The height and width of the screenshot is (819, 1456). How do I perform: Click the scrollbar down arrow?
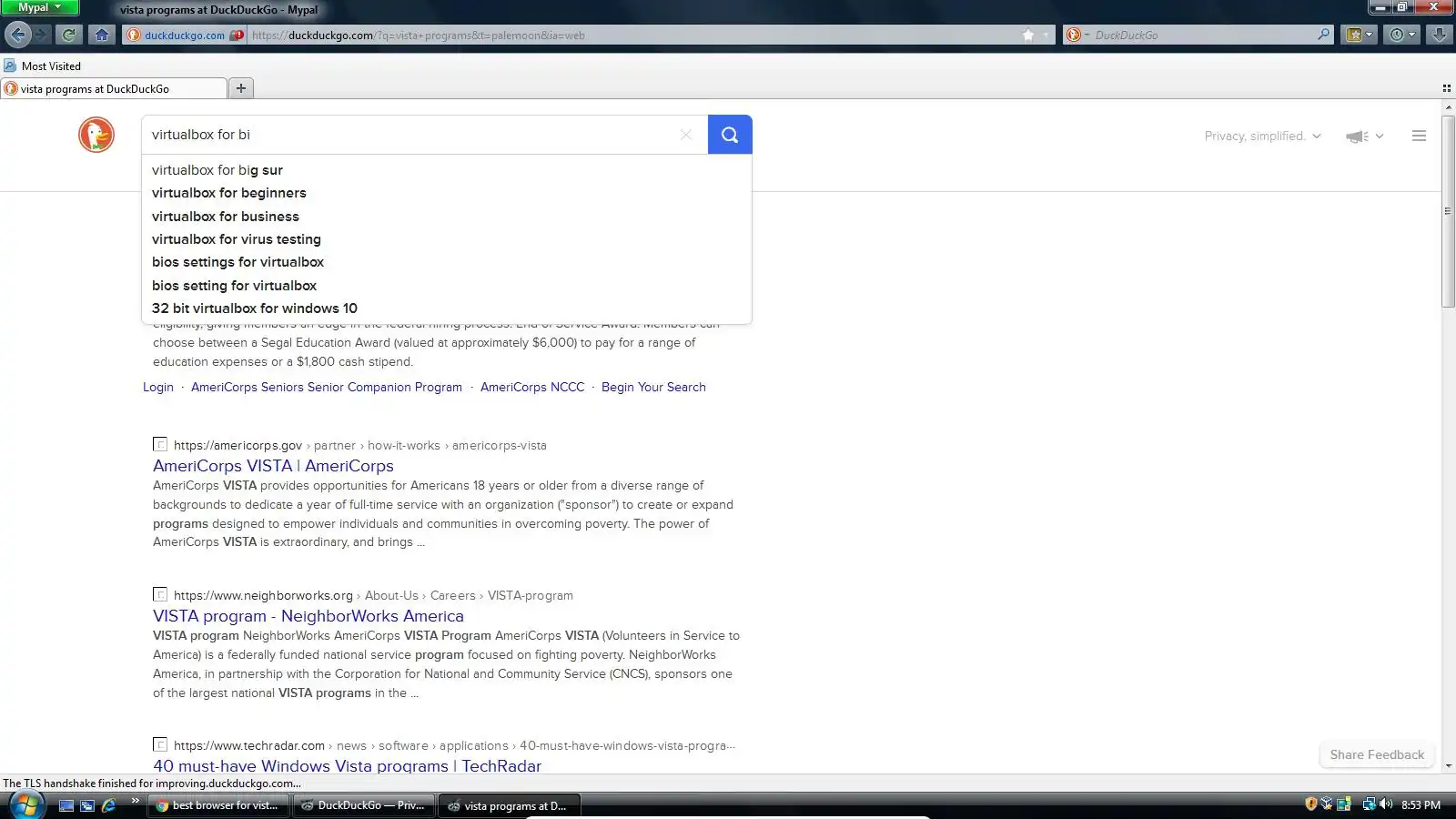(1448, 766)
